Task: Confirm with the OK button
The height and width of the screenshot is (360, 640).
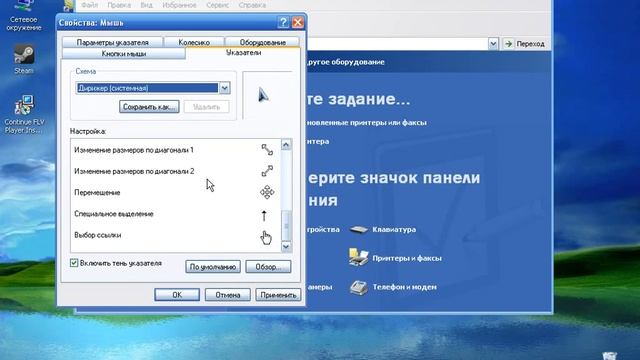Action: [x=177, y=295]
